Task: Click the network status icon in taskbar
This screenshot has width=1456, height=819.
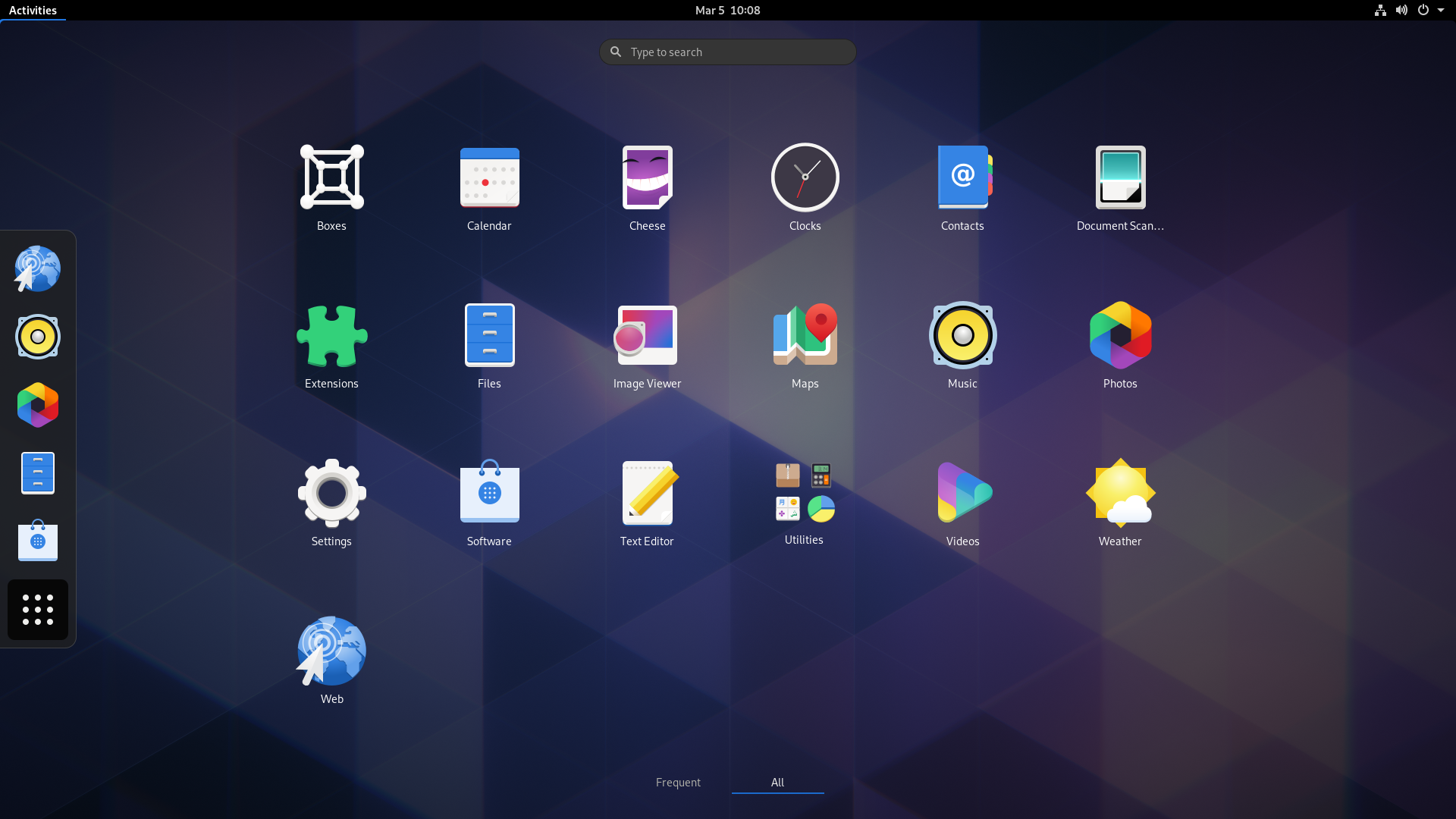Action: click(x=1380, y=10)
